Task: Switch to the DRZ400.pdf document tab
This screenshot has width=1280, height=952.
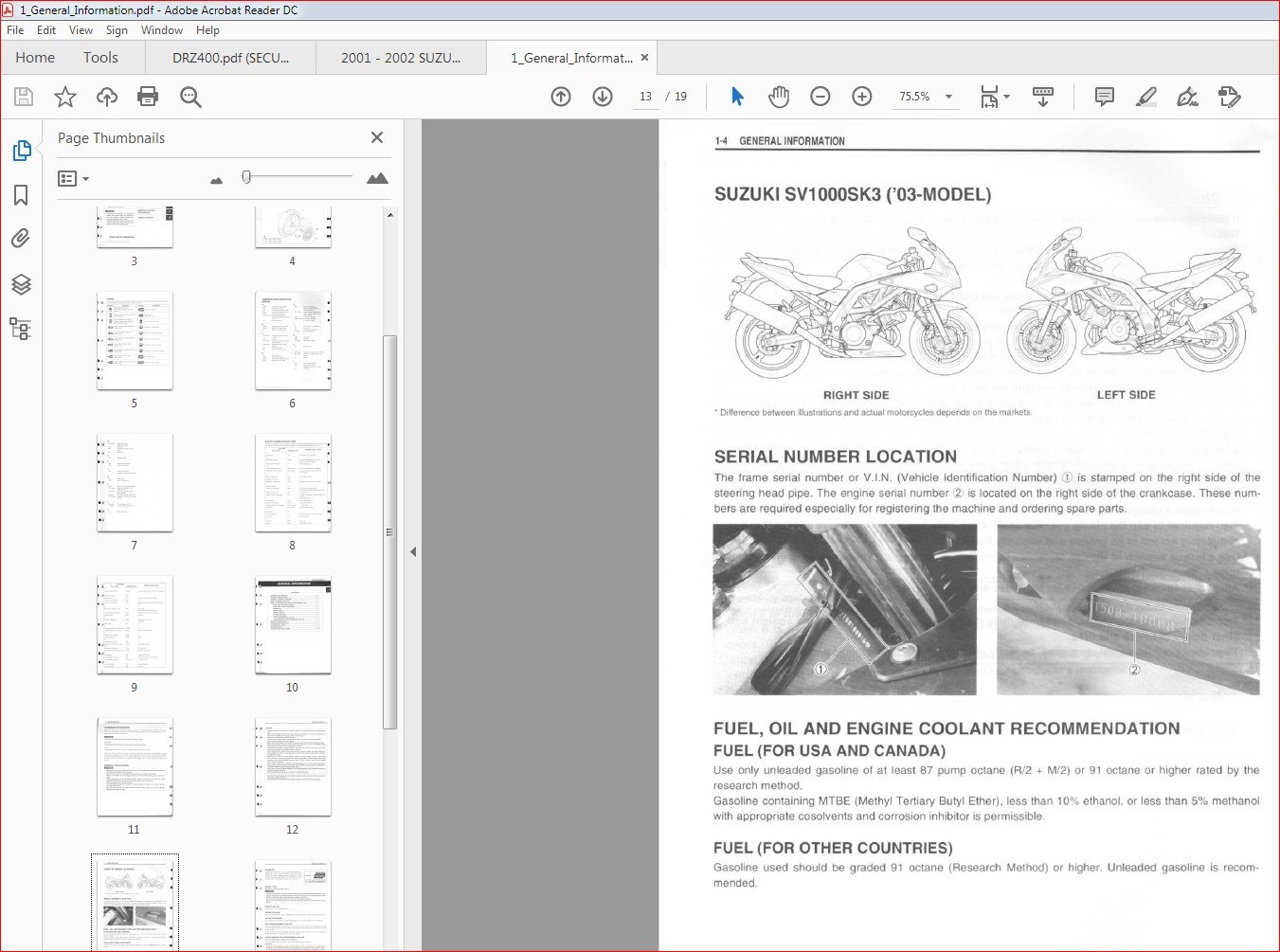Action: point(230,58)
